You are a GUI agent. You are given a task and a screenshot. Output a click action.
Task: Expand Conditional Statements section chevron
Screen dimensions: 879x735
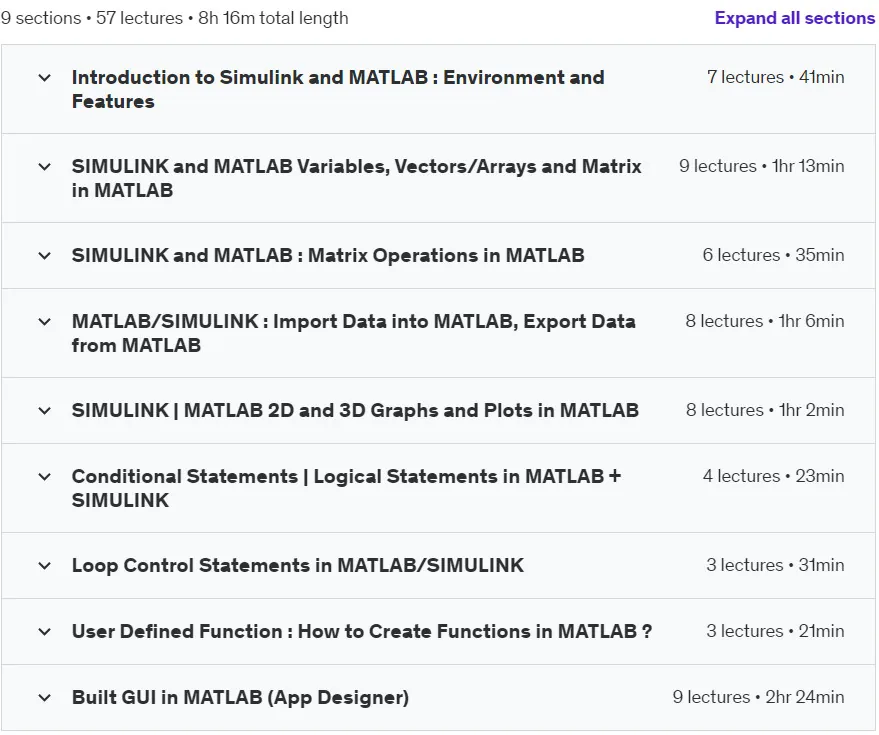pyautogui.click(x=45, y=477)
